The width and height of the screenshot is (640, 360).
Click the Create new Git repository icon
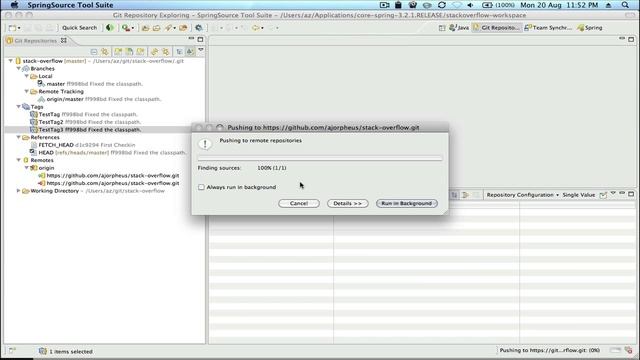coord(140,52)
